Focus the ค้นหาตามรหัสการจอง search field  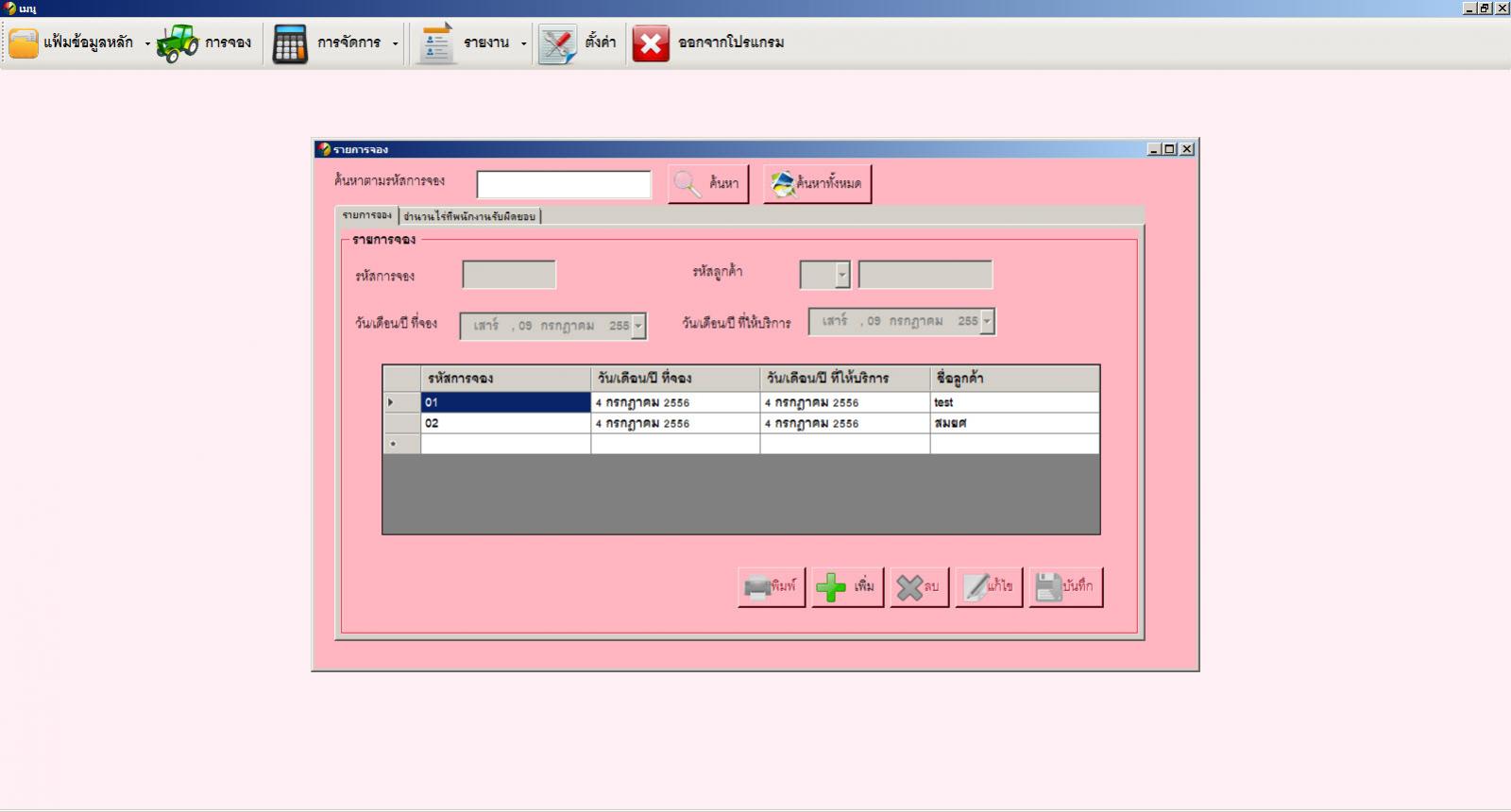click(x=564, y=185)
